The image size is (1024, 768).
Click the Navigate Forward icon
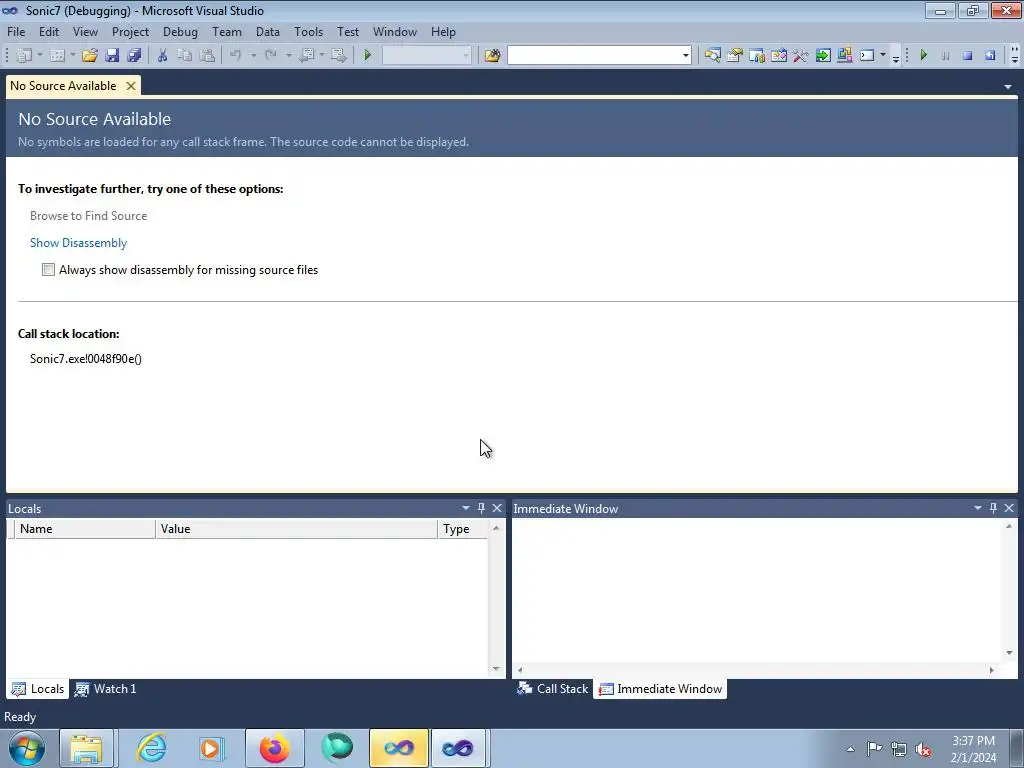338,56
